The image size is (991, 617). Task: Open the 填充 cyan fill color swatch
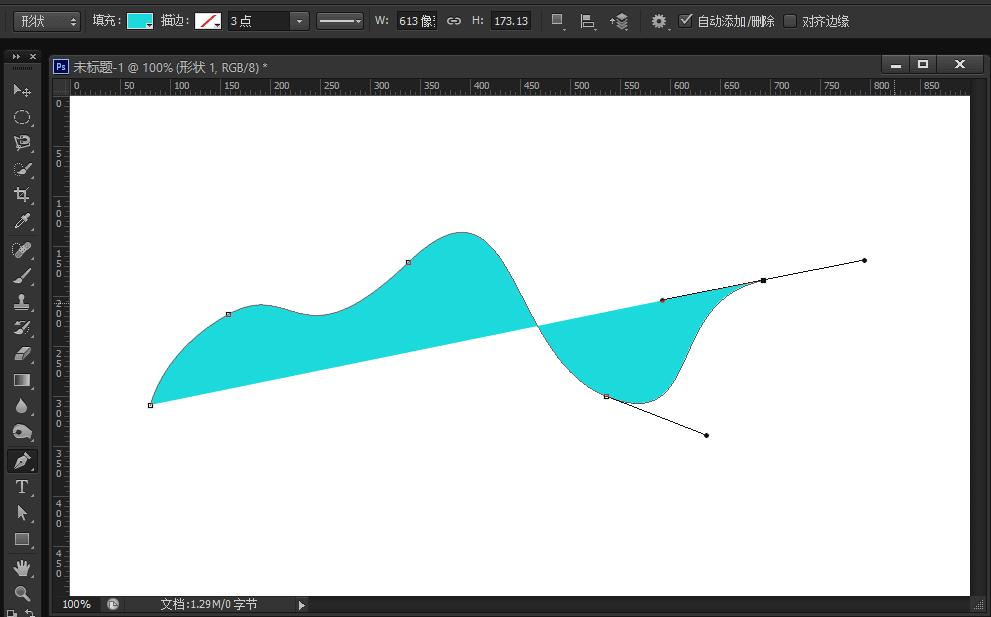click(x=140, y=21)
